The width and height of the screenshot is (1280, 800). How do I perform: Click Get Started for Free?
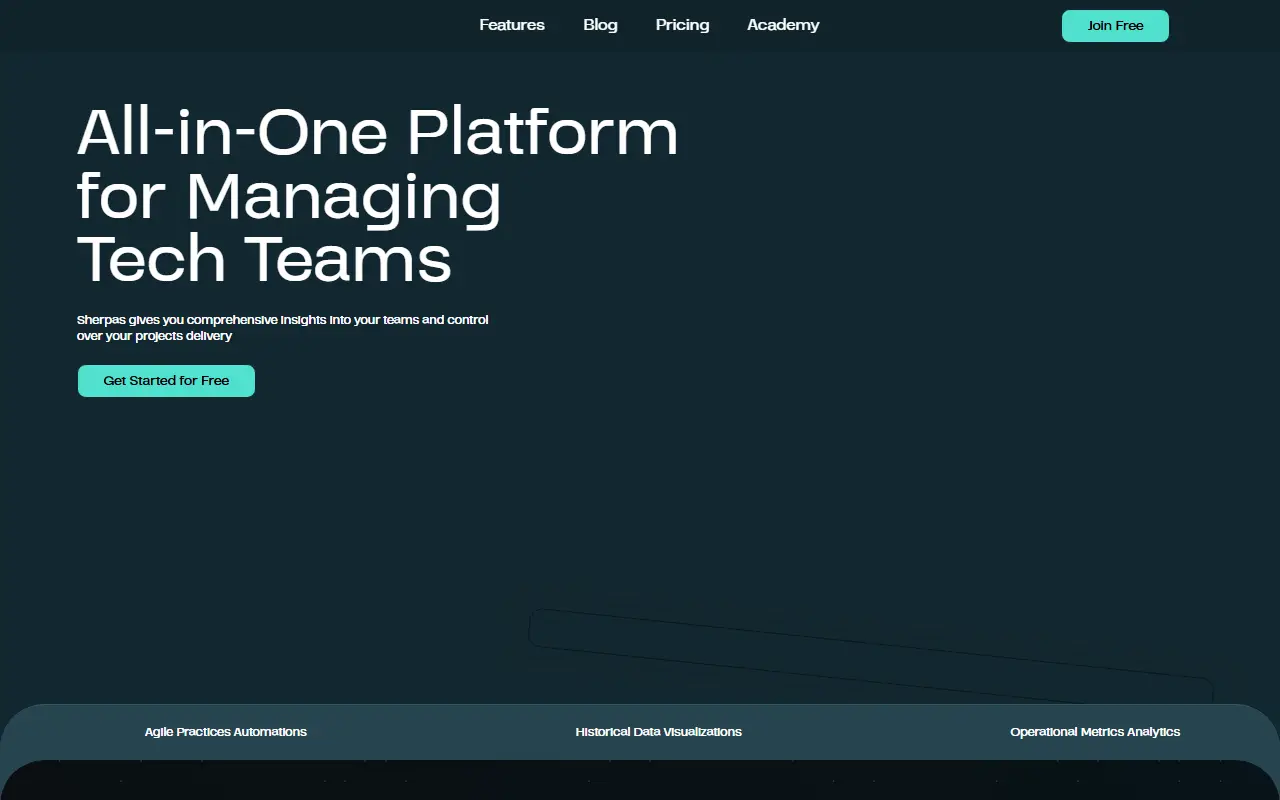point(166,381)
